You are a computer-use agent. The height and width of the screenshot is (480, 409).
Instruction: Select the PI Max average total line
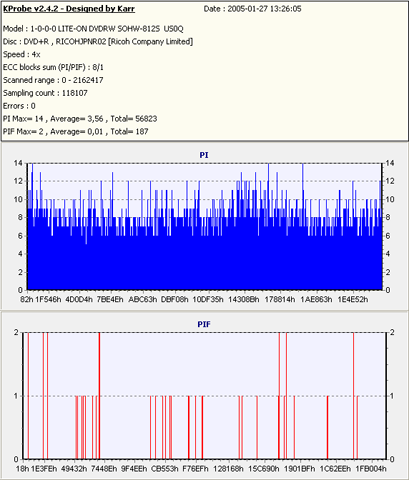point(80,119)
